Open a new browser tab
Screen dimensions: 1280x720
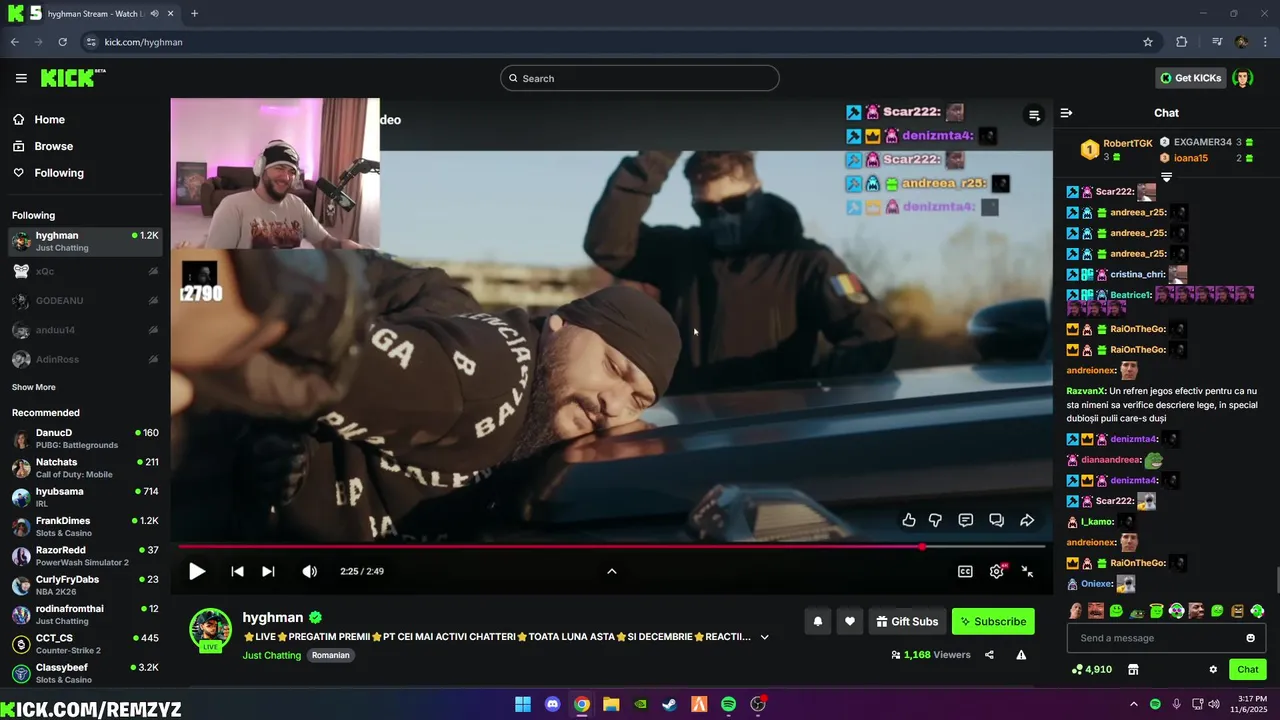click(x=194, y=14)
